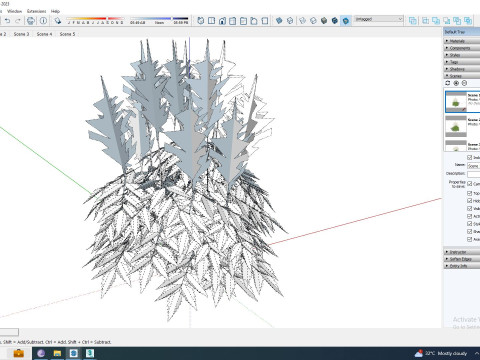Toggle the Show/Hide Shadows toolbar icon
Viewport: 480px width, 360px height.
(58, 21)
